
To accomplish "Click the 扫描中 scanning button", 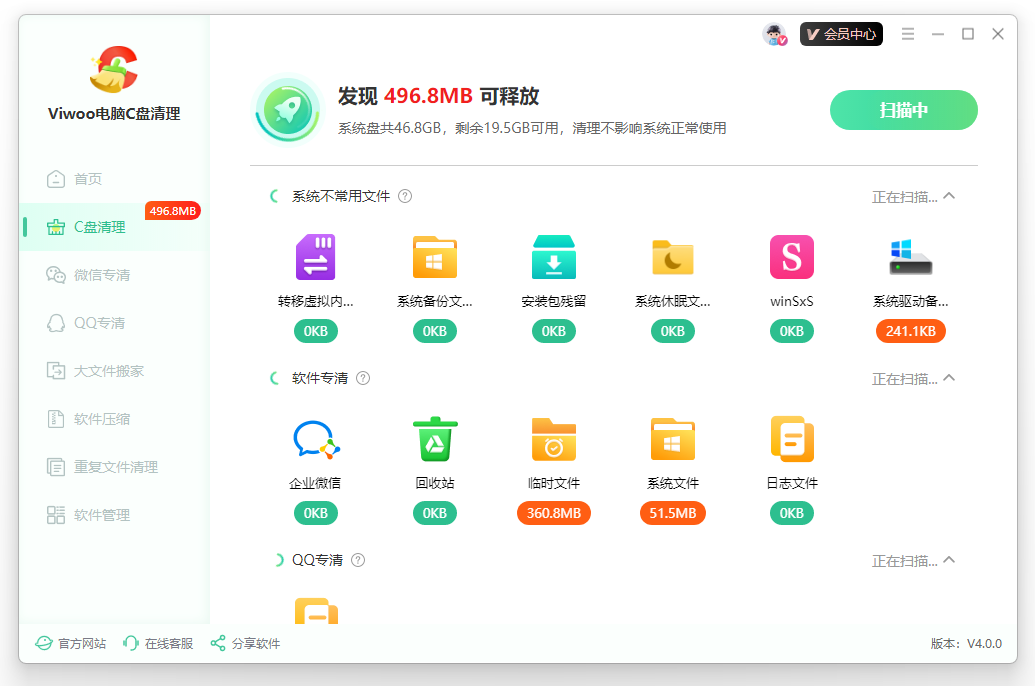I will click(x=903, y=110).
